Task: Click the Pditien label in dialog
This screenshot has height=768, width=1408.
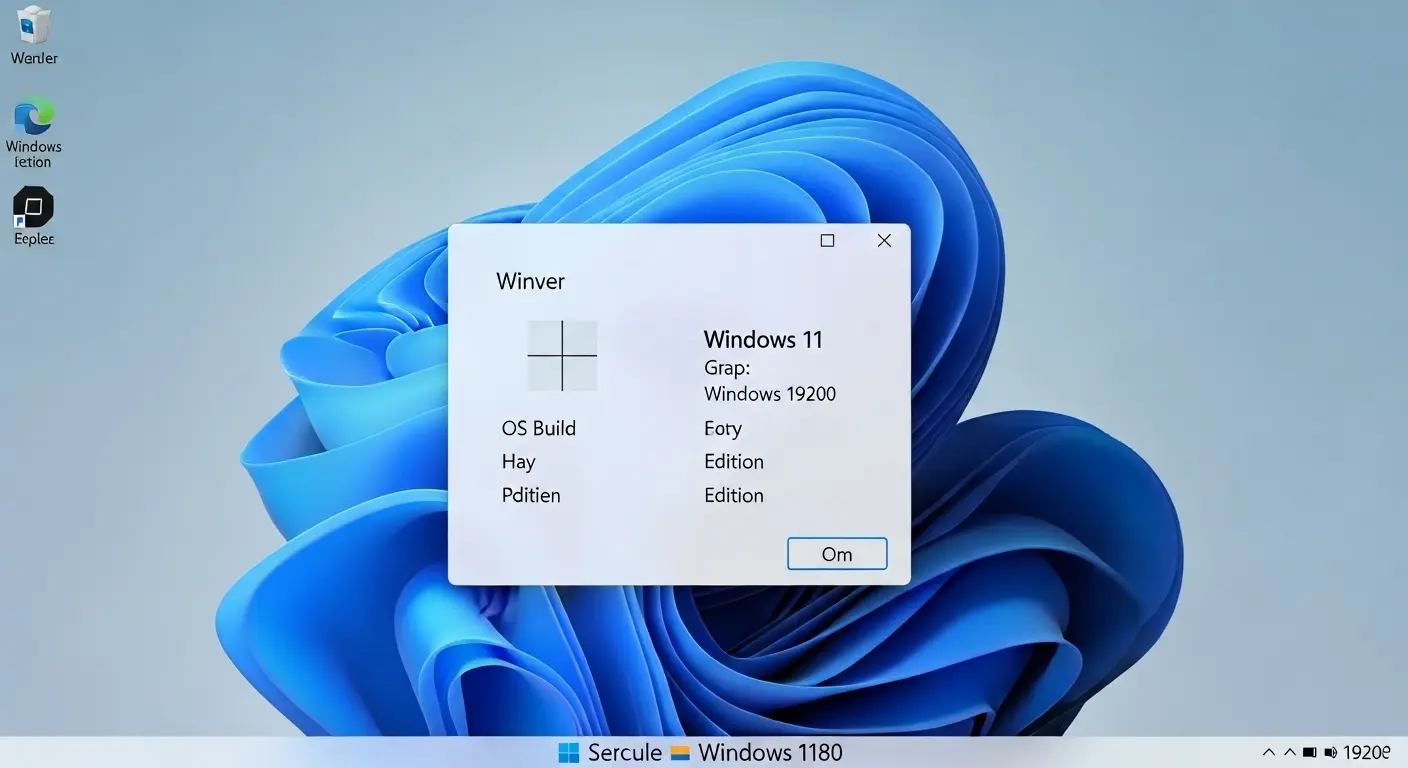Action: tap(531, 495)
